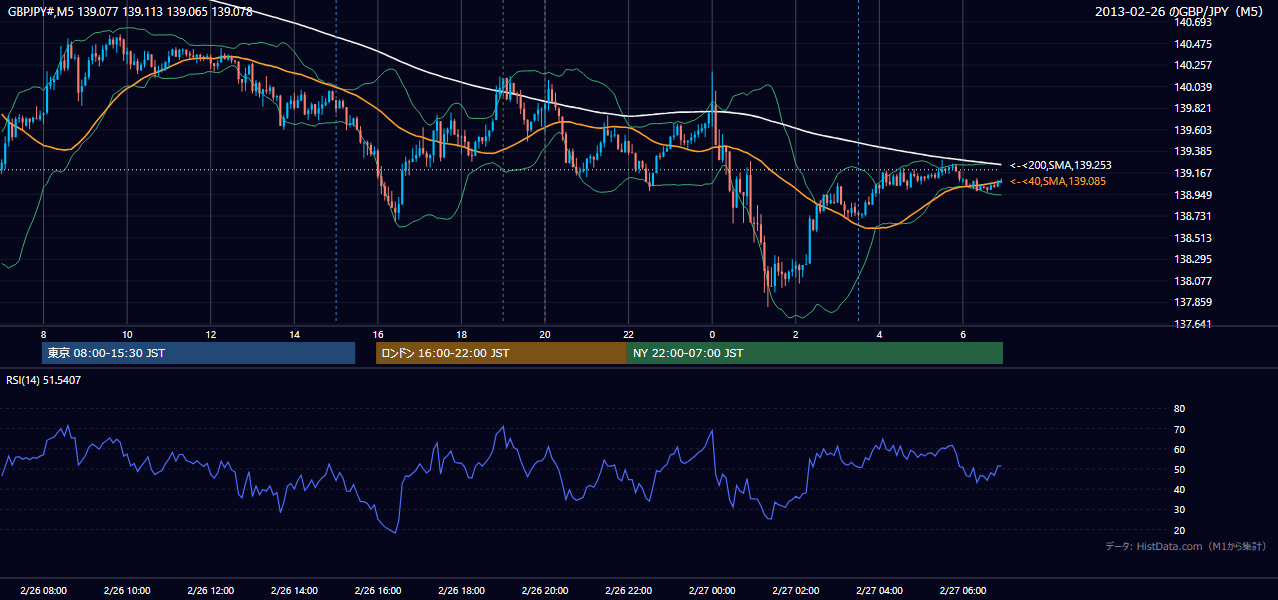The image size is (1278, 600).
Task: Click the 2/27 06:00 time label
Action: tap(963, 591)
